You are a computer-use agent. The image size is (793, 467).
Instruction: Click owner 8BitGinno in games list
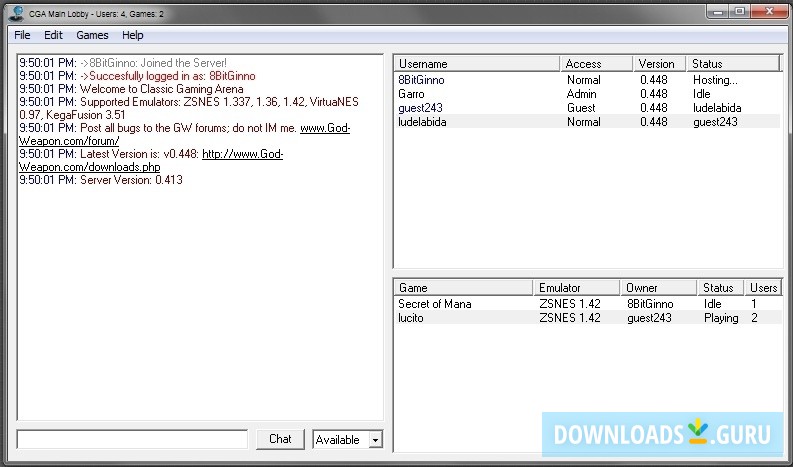650,304
